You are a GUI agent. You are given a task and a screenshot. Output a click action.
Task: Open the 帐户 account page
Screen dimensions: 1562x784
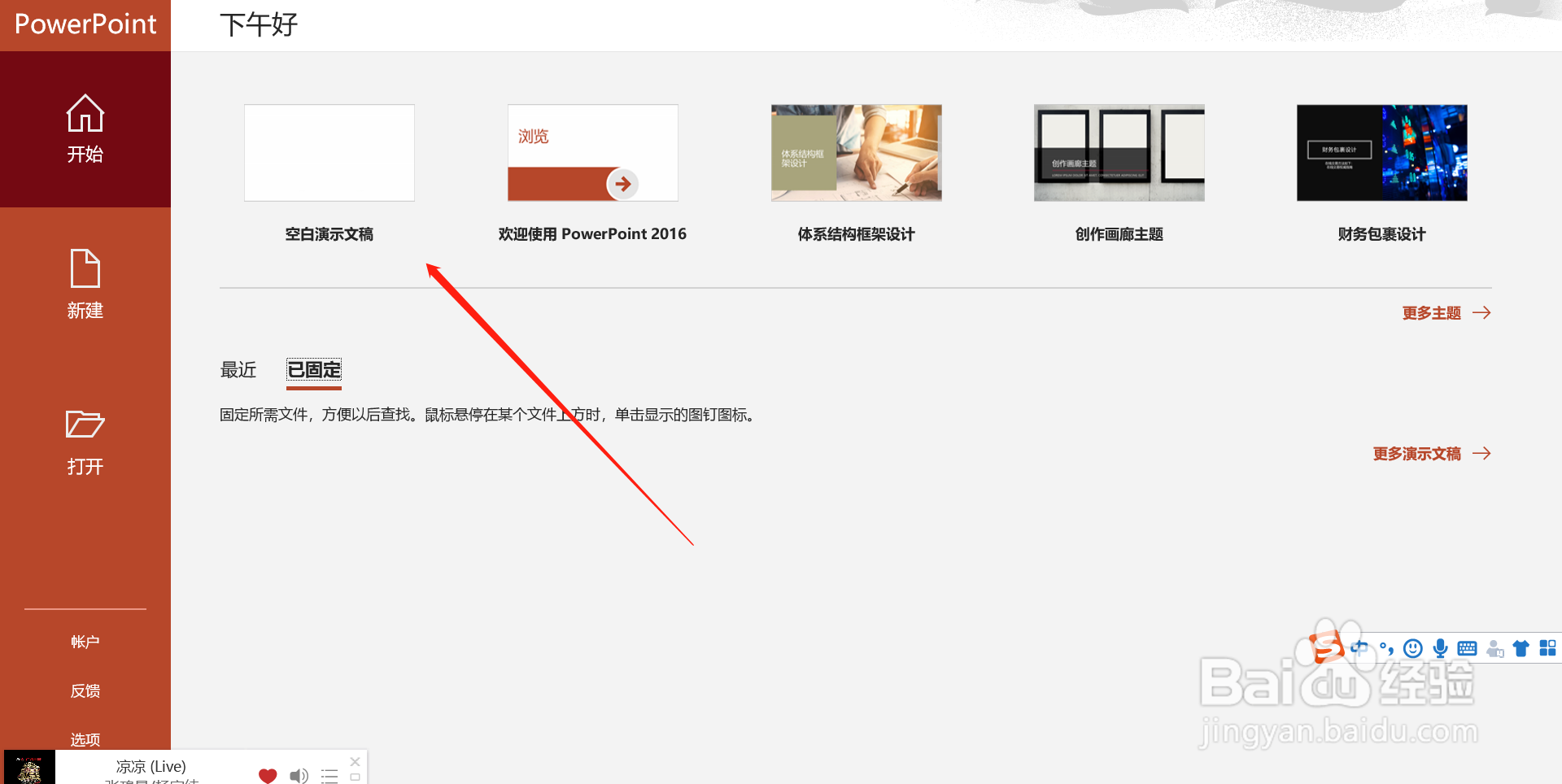pos(85,642)
